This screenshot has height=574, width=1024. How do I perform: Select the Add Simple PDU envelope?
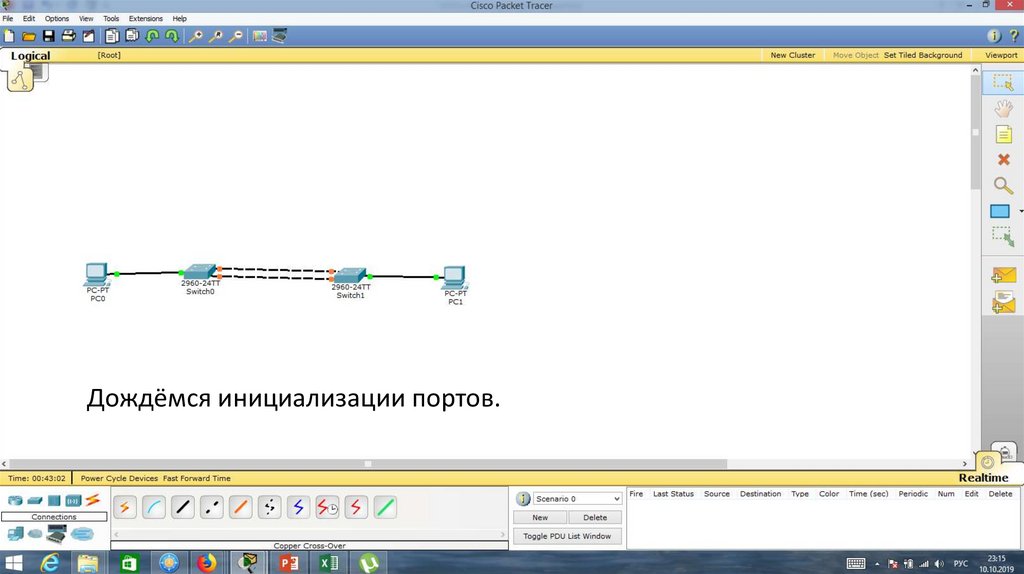[x=1003, y=275]
